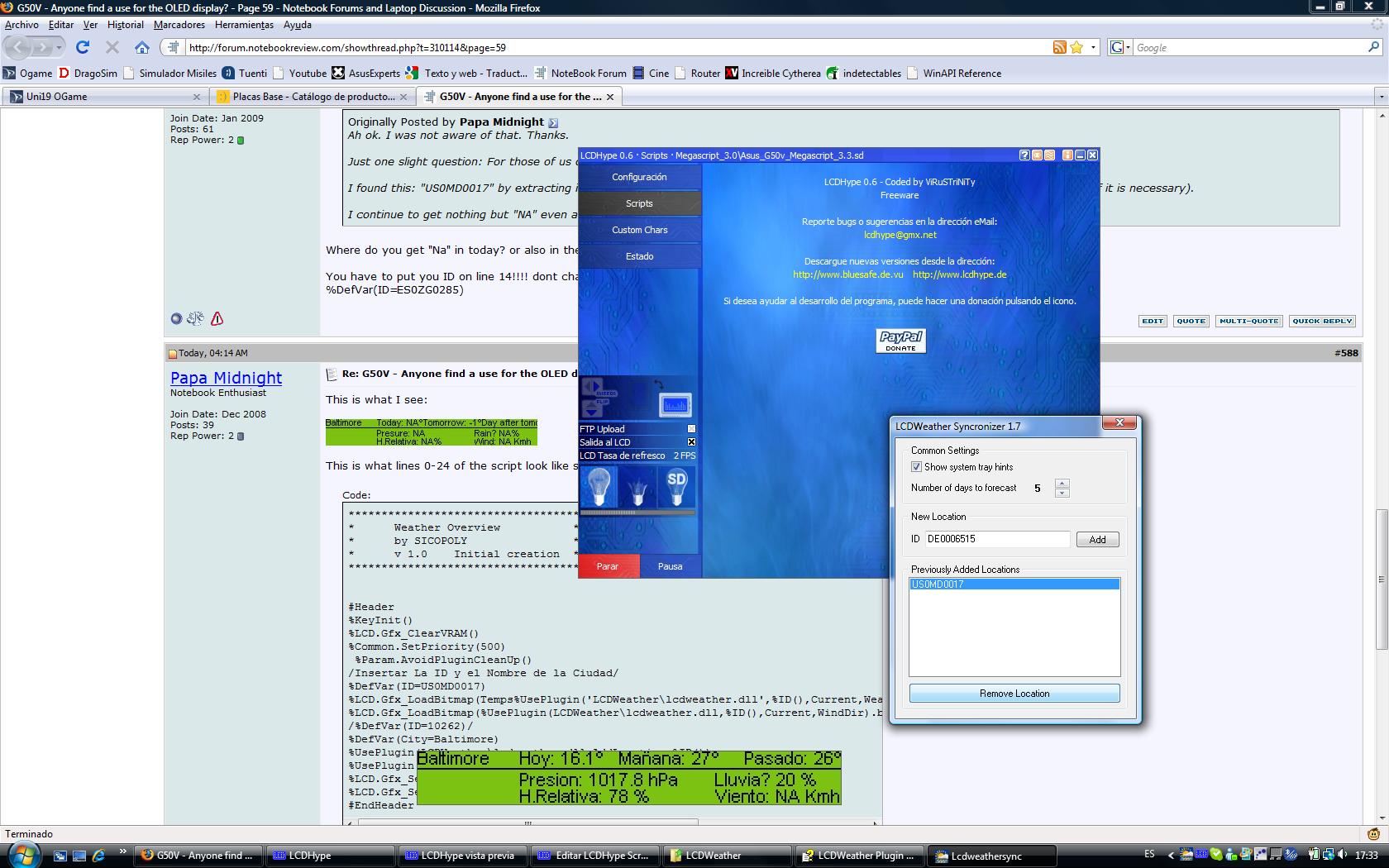Bookmark this page with star icon
This screenshot has height=868, width=1389.
coord(1076,47)
